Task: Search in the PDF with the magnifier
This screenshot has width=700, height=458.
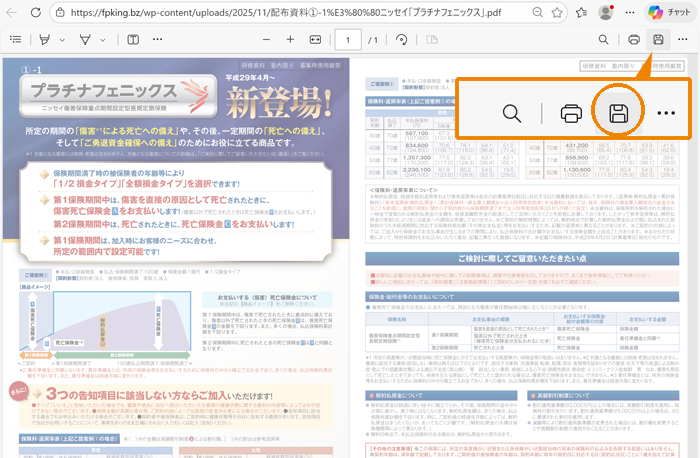Action: [x=604, y=40]
